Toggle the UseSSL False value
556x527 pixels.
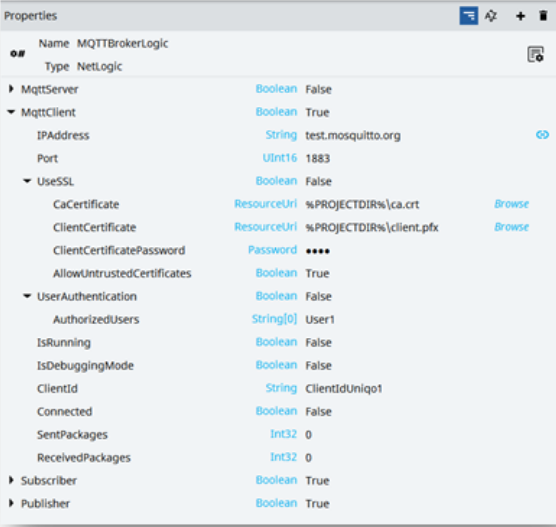click(318, 181)
